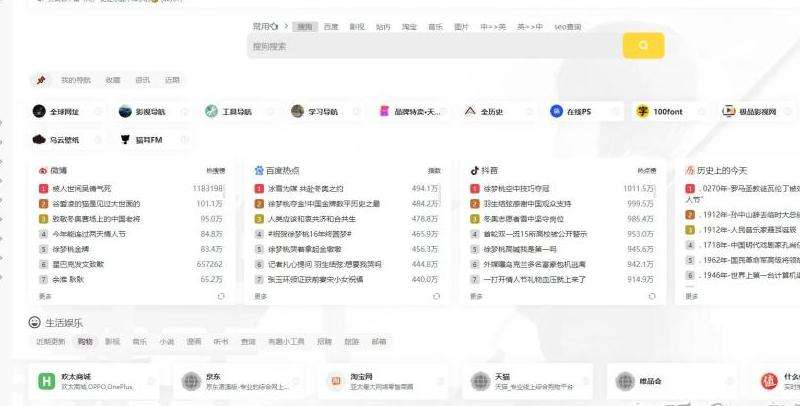Open 更多 under the 百度热点 panel
800x406 pixels.
click(261, 296)
